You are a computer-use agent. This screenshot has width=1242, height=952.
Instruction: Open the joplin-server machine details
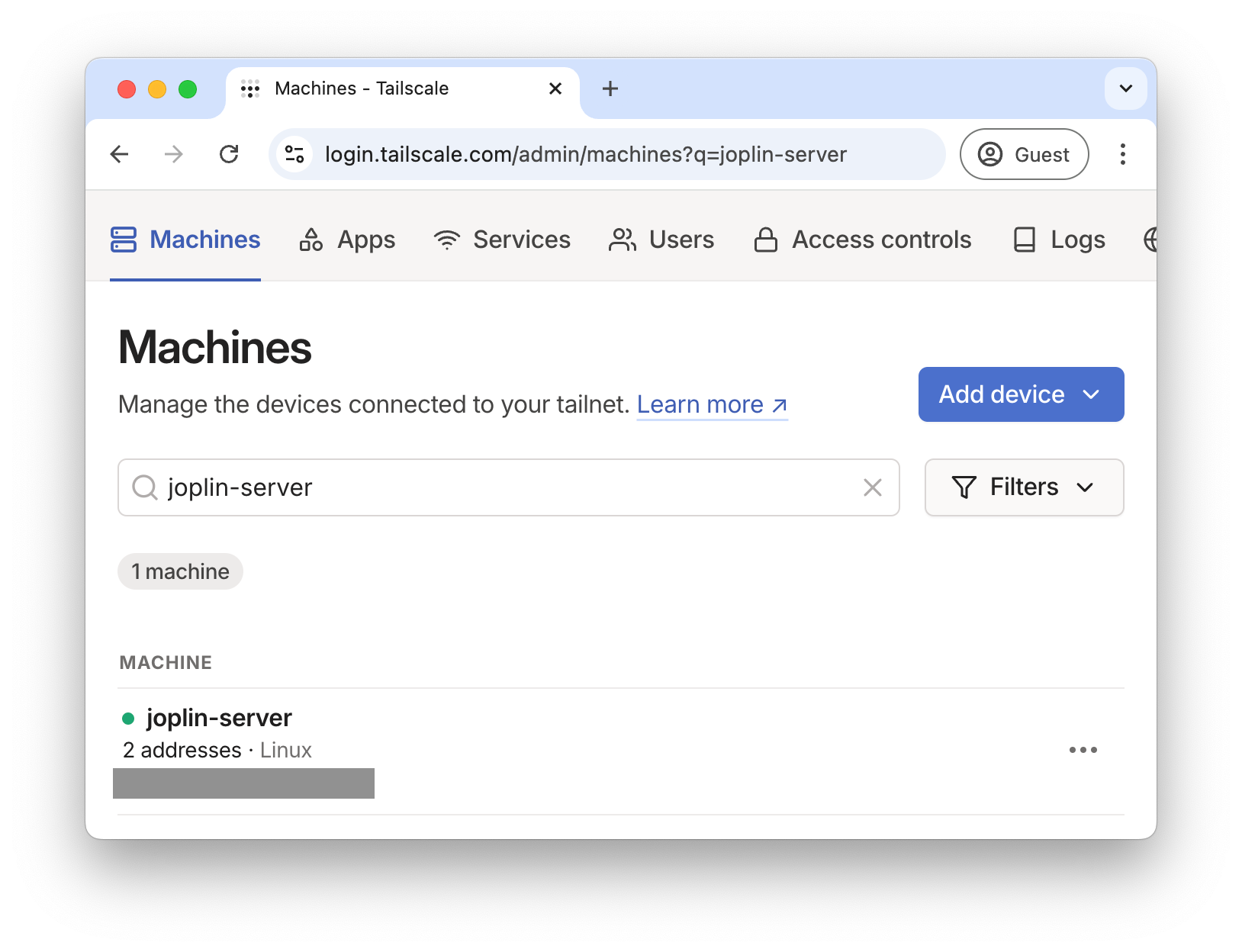pos(219,718)
